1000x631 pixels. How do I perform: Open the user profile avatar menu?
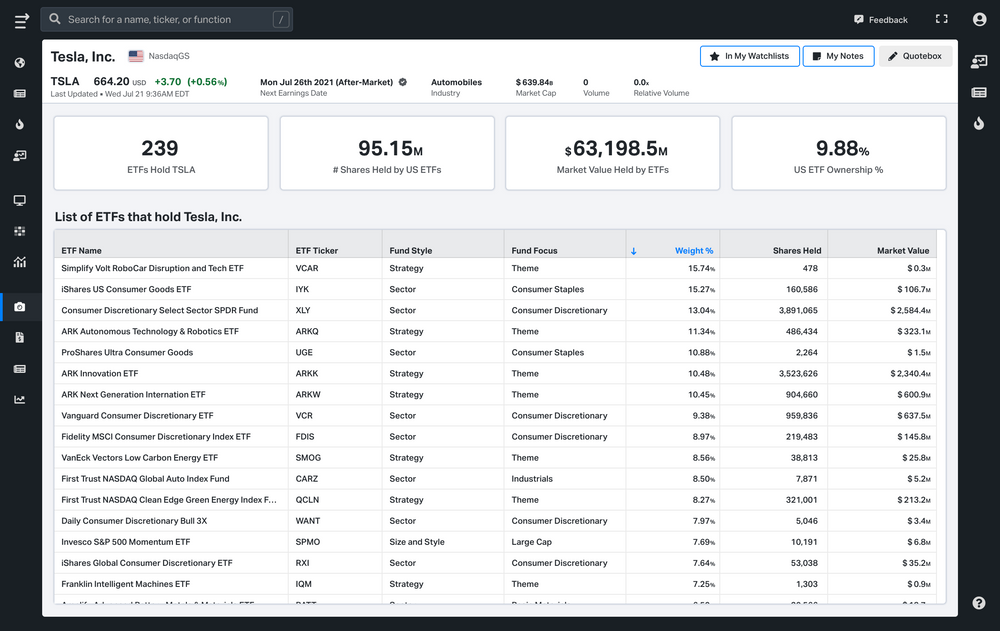978,18
